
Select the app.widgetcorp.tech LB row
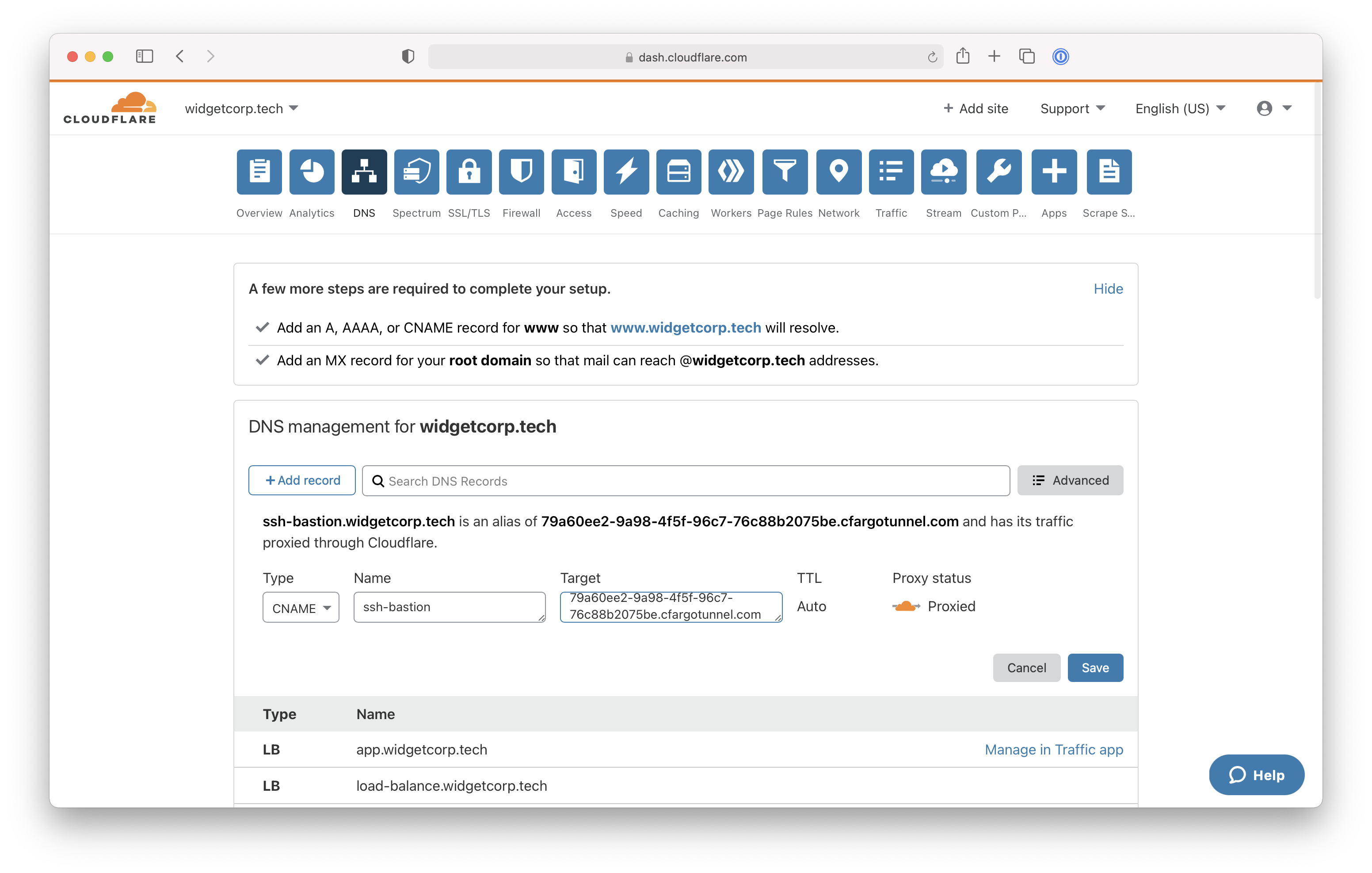pyautogui.click(x=686, y=749)
